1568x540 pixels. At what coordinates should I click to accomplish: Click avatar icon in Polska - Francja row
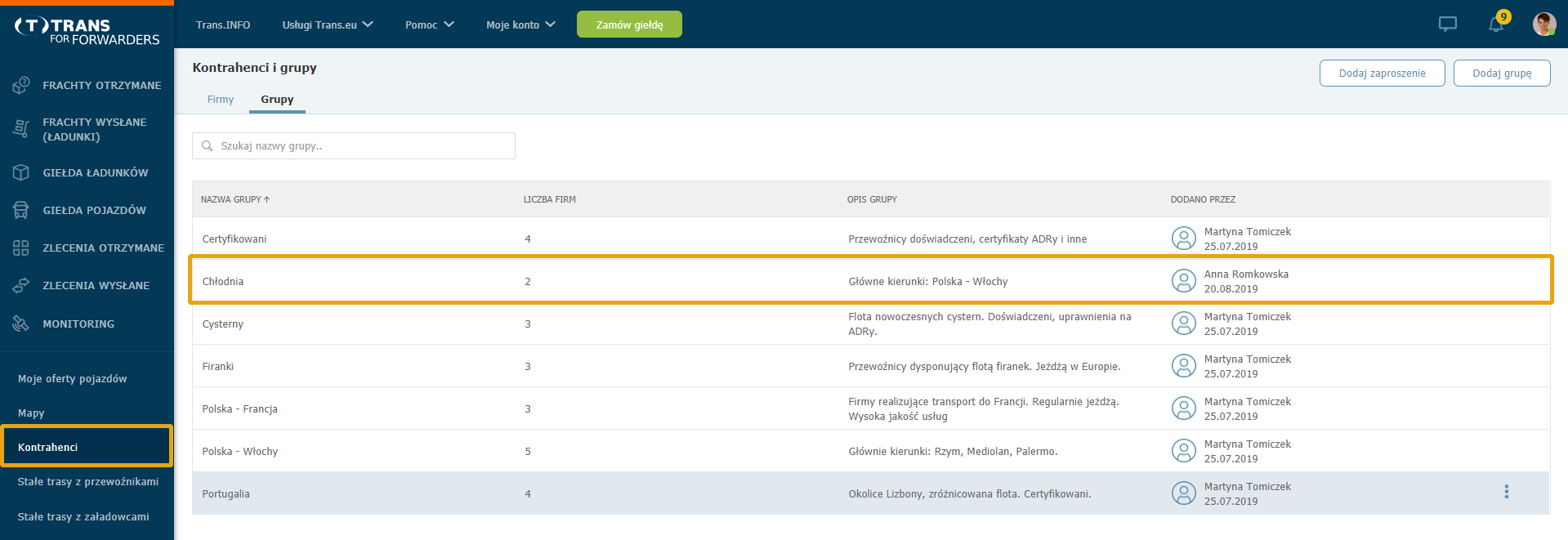coord(1184,408)
